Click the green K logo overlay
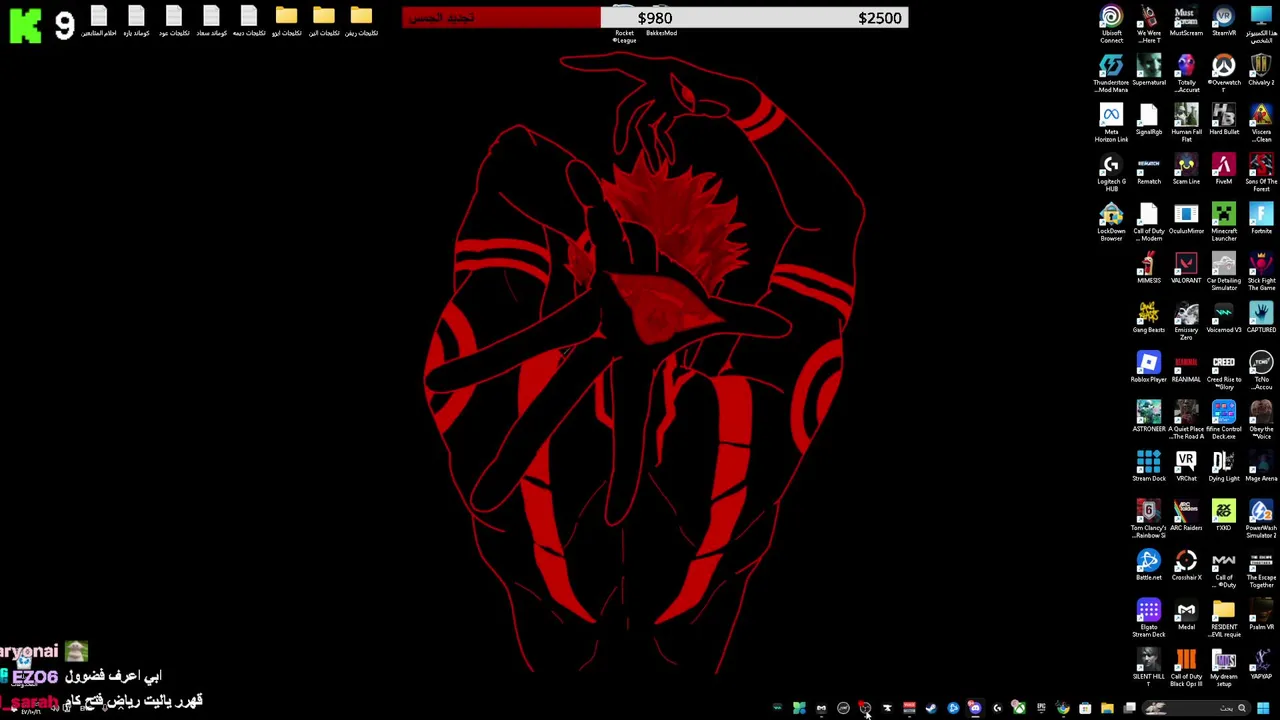Viewport: 1280px width, 720px height. tap(25, 24)
